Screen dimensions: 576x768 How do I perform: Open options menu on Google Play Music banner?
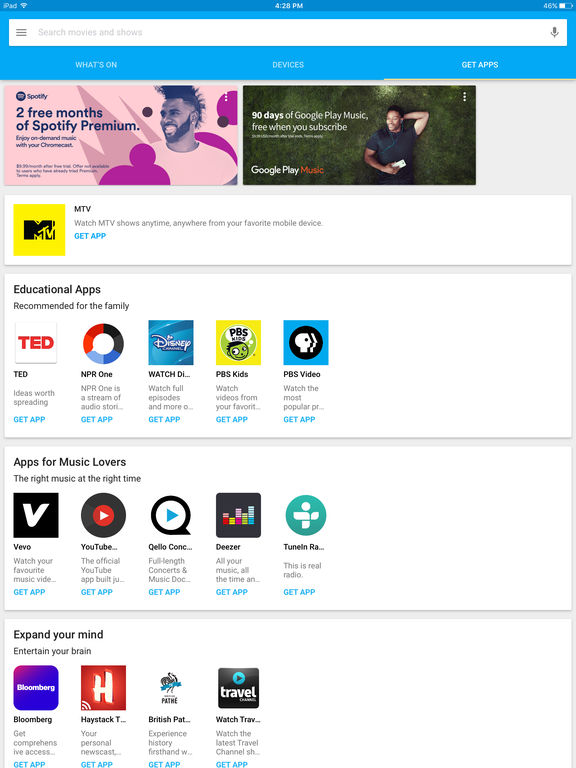coord(464,97)
